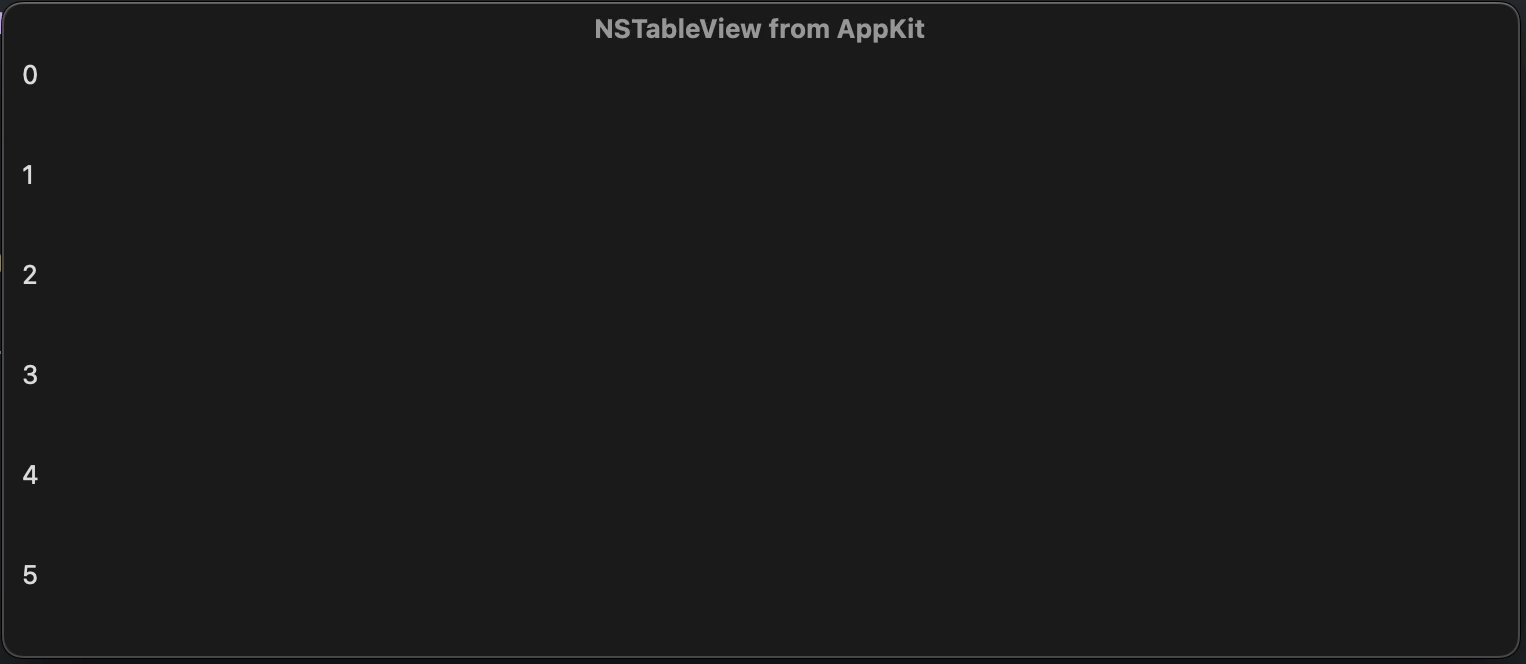Image resolution: width=1526 pixels, height=664 pixels.
Task: Select the table row labeled 5
Action: 762,575
